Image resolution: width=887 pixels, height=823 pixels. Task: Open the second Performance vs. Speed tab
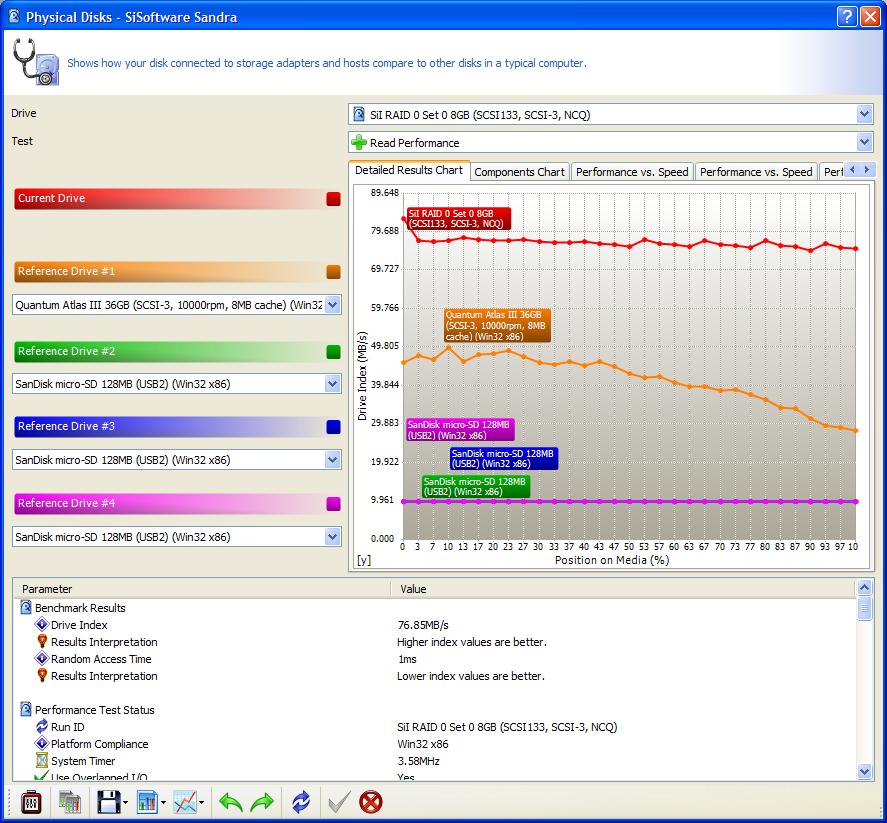756,172
